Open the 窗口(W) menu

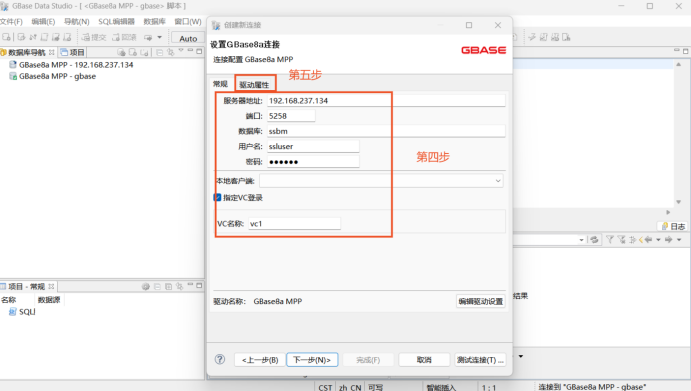tap(188, 22)
